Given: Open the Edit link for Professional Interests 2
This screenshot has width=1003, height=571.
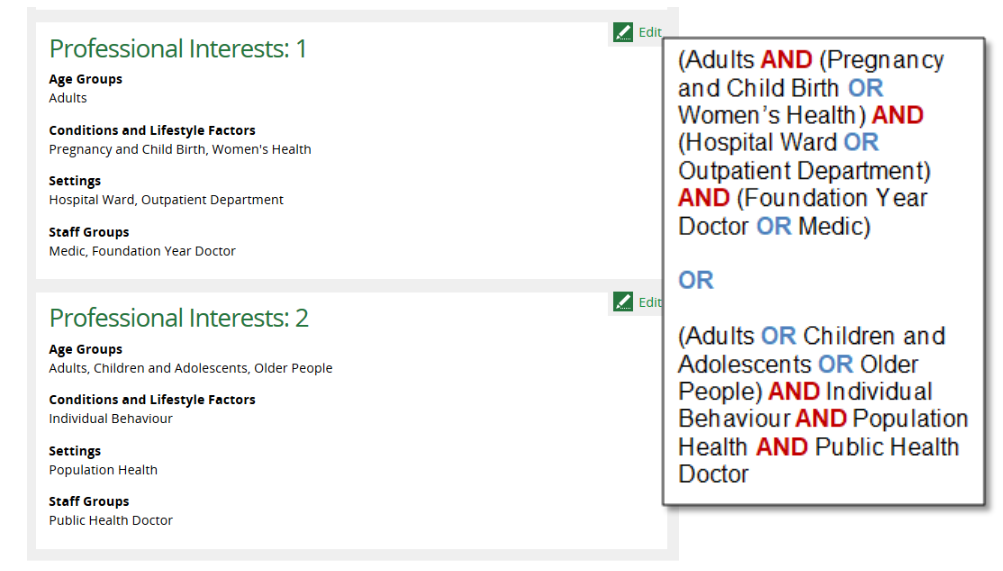Looking at the screenshot, I should 649,302.
